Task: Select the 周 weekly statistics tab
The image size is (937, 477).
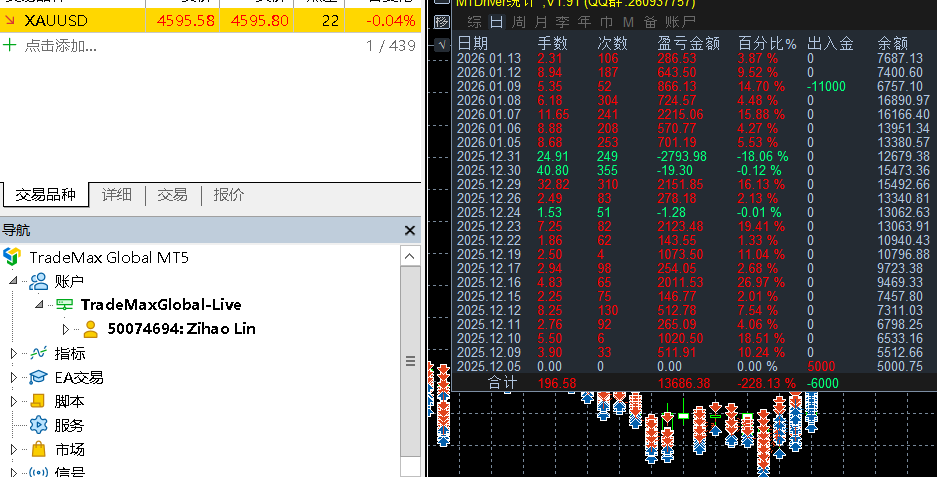Action: tap(519, 22)
